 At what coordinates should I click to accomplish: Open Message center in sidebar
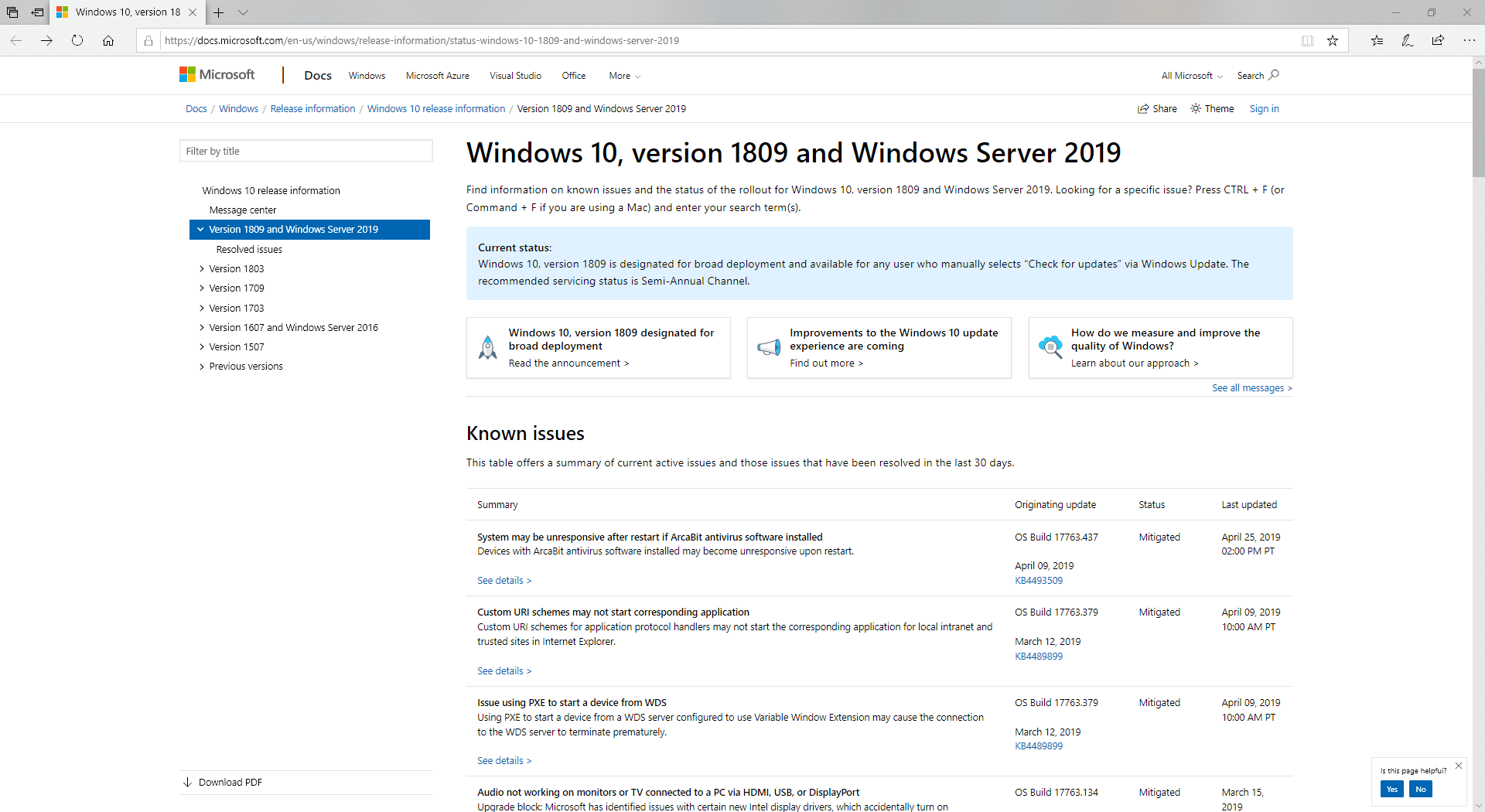242,210
